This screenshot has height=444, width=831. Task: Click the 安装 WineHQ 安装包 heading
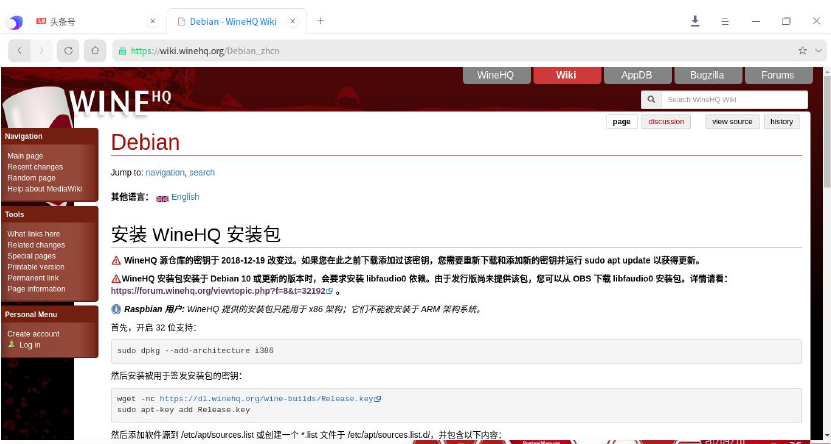click(x=196, y=234)
